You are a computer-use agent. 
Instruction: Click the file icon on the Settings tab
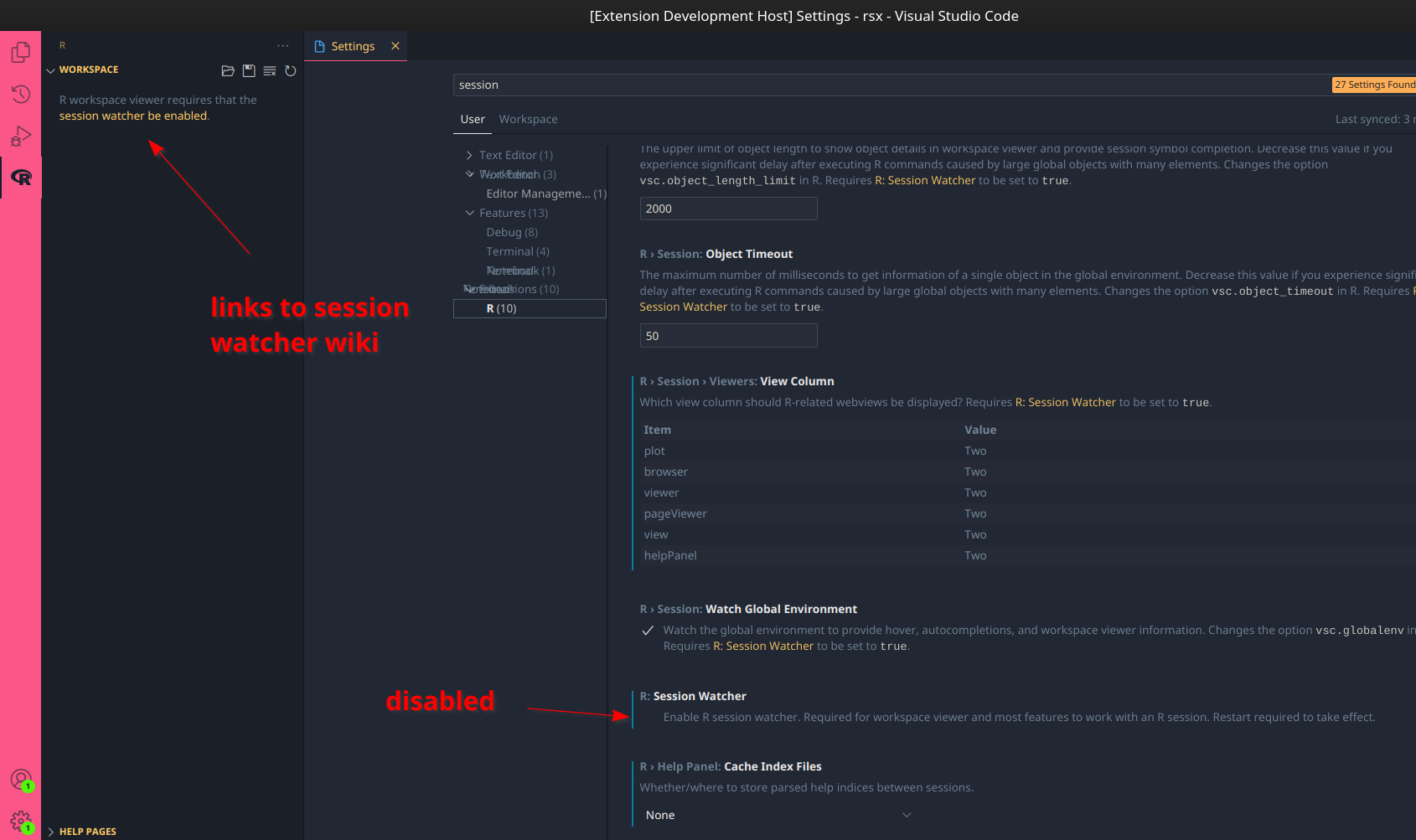tap(319, 46)
